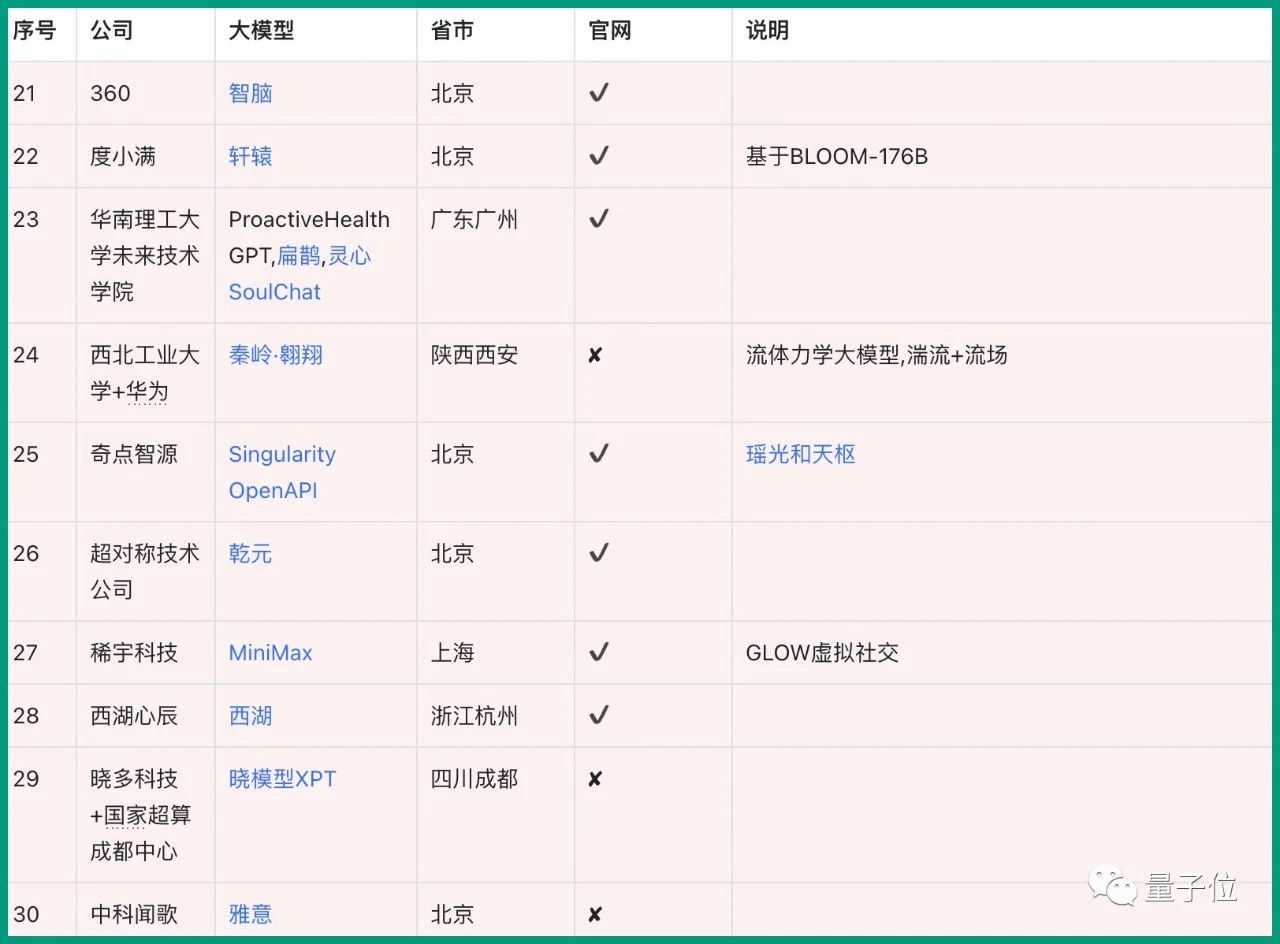Click the checkmark in the 稀宇科技 row

[x=599, y=653]
